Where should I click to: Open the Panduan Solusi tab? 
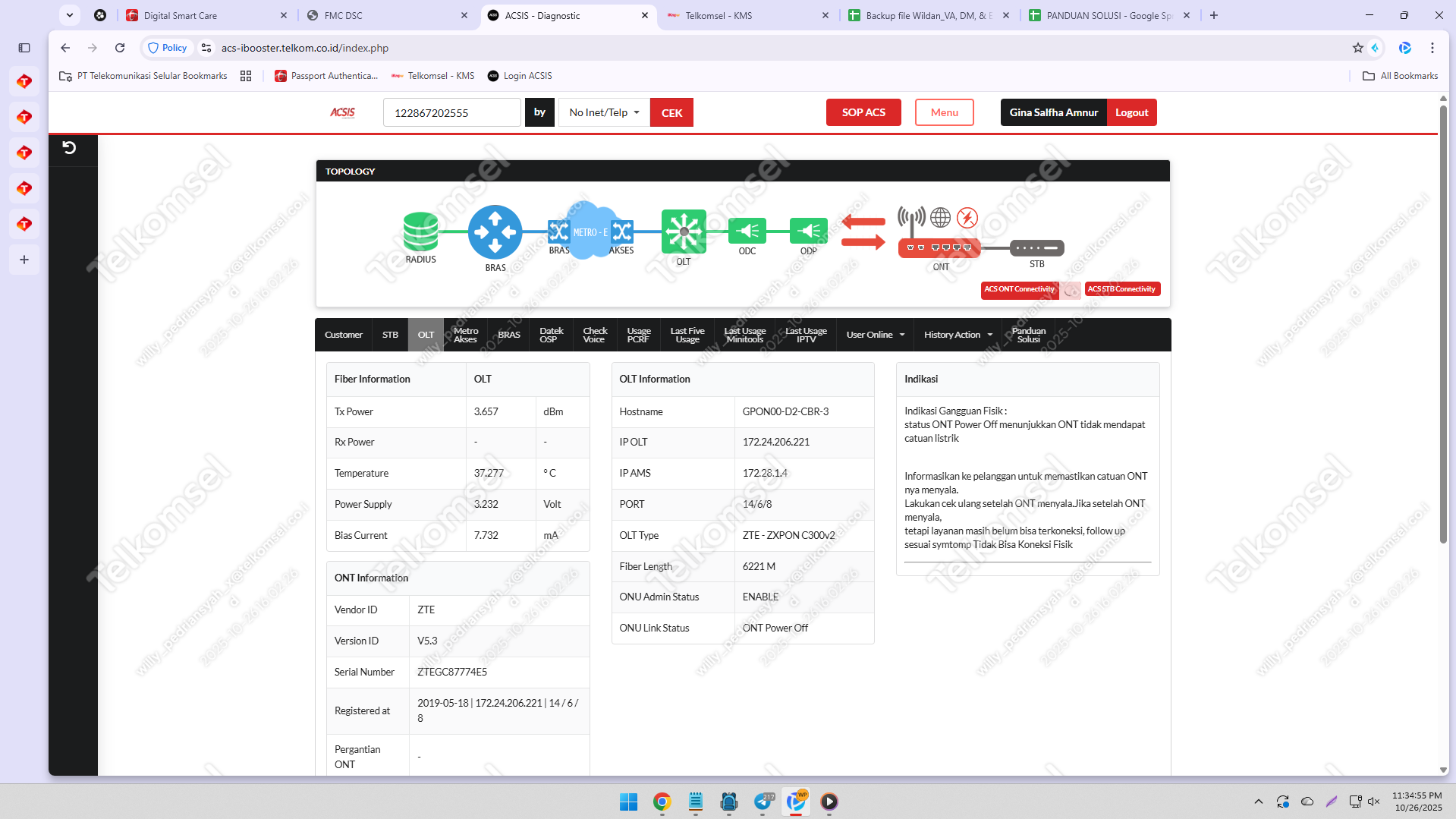[1029, 335]
